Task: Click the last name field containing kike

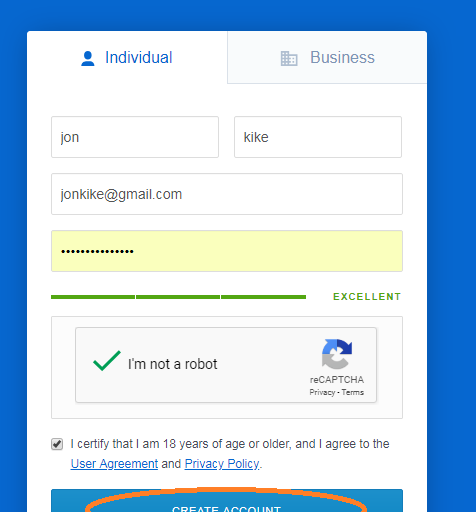Action: pos(318,137)
